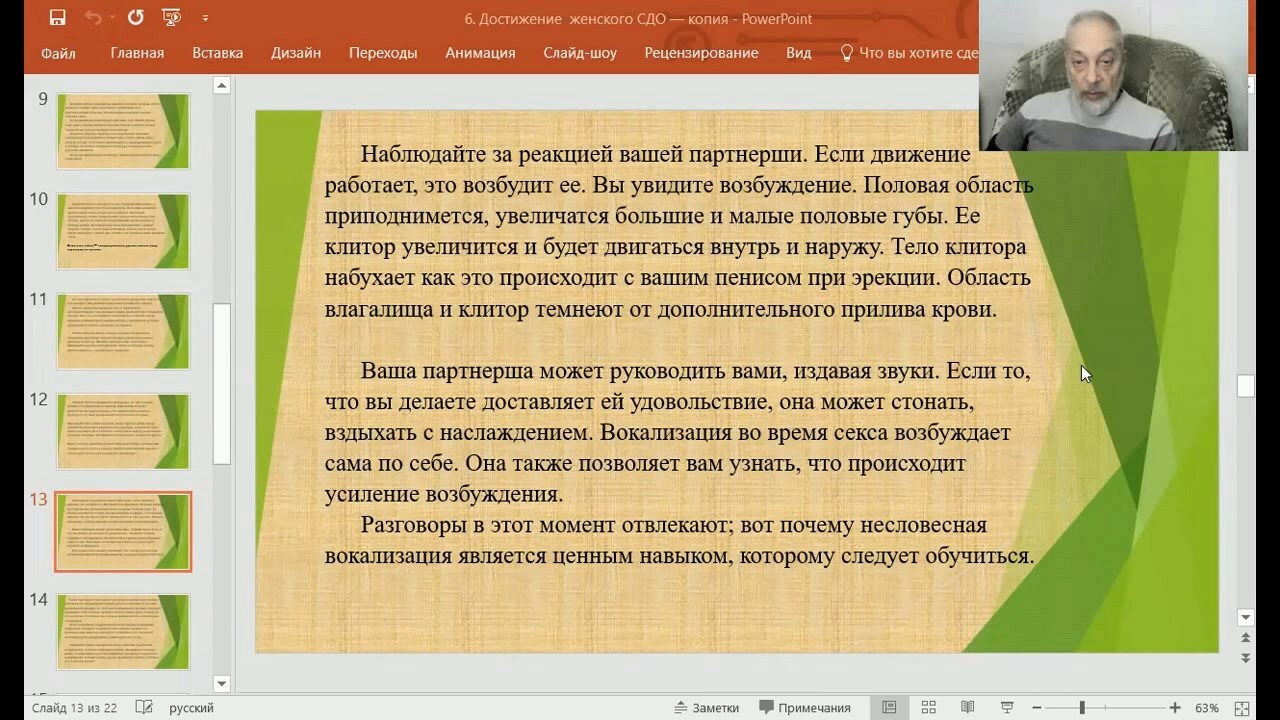The width and height of the screenshot is (1280, 720).
Task: Switch to Reading view icon
Action: tap(967, 707)
